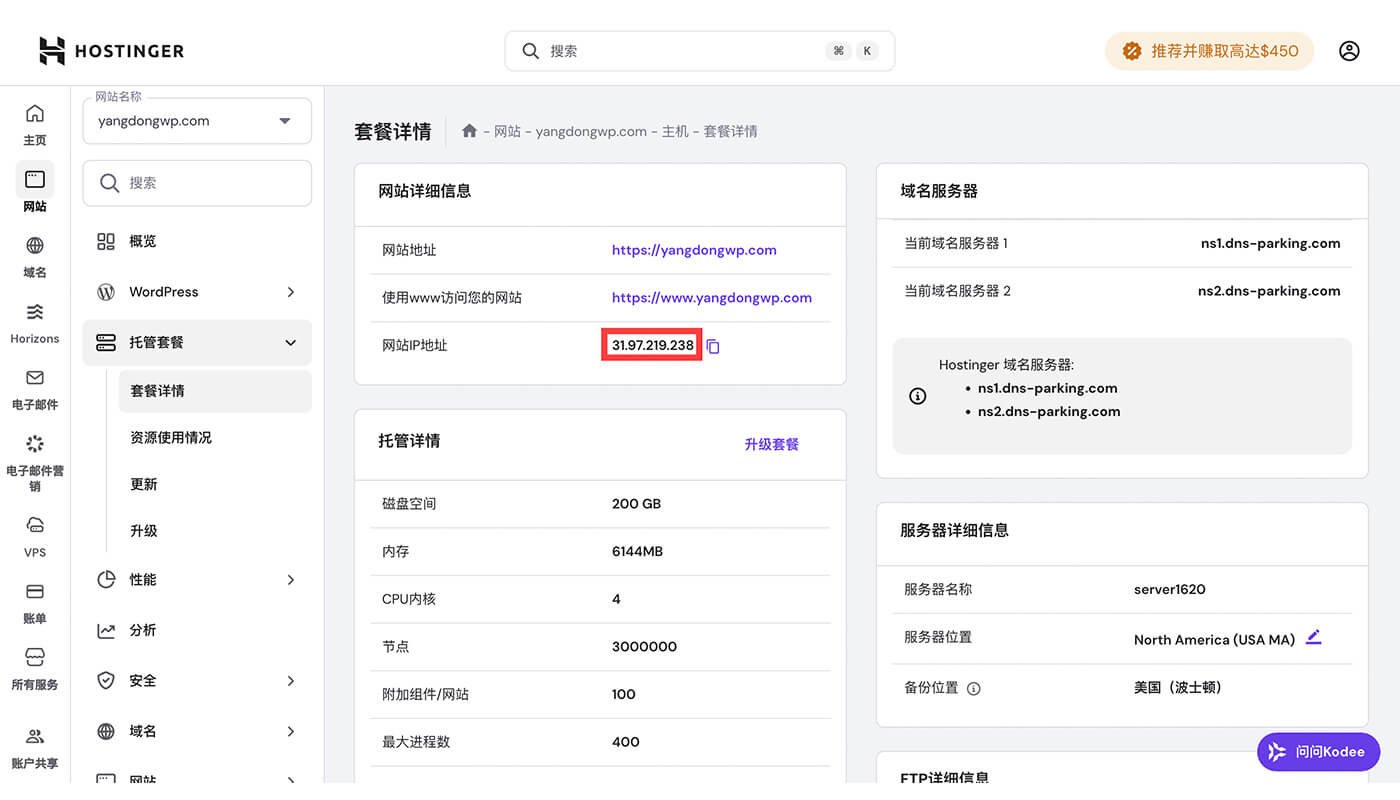Select the VPS sidebar icon
Image resolution: width=1400 pixels, height=800 pixels.
pos(34,537)
